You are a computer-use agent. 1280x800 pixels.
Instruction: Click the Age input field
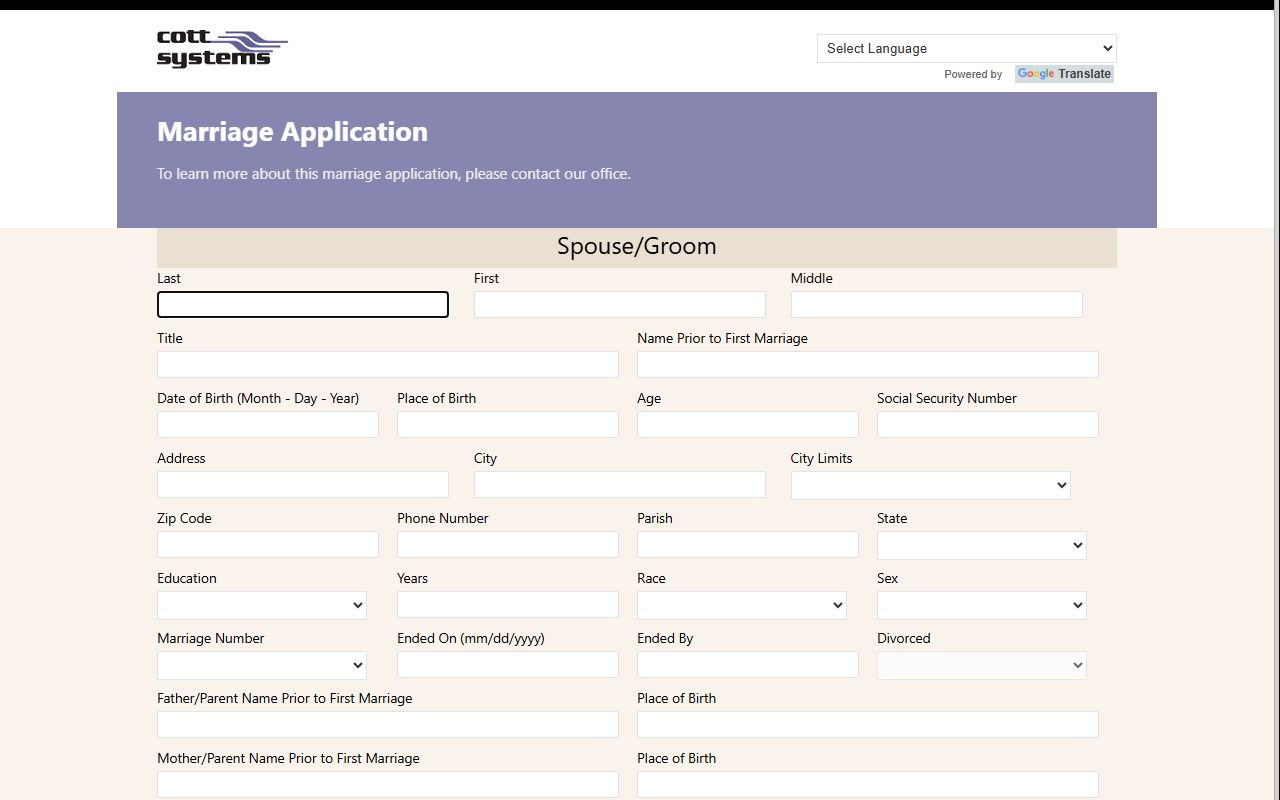748,424
